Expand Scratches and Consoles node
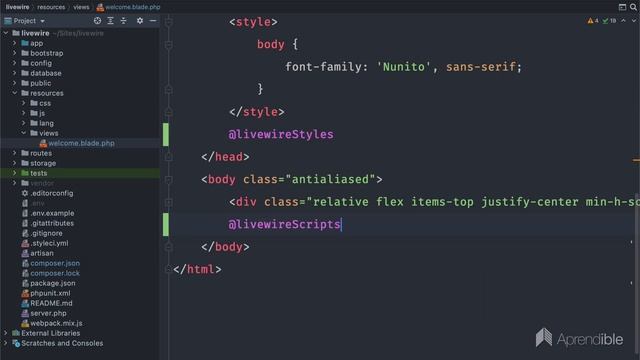640x360 pixels. [6, 343]
